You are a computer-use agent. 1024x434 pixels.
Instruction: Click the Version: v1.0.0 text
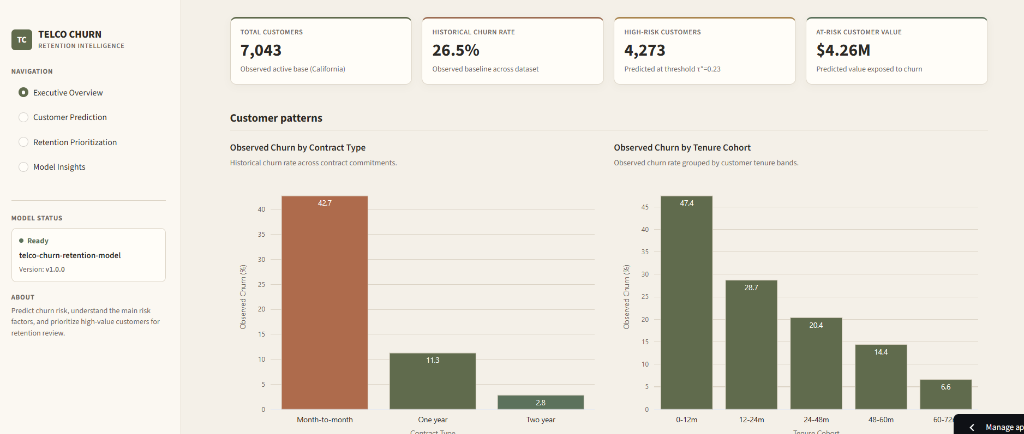[42, 270]
